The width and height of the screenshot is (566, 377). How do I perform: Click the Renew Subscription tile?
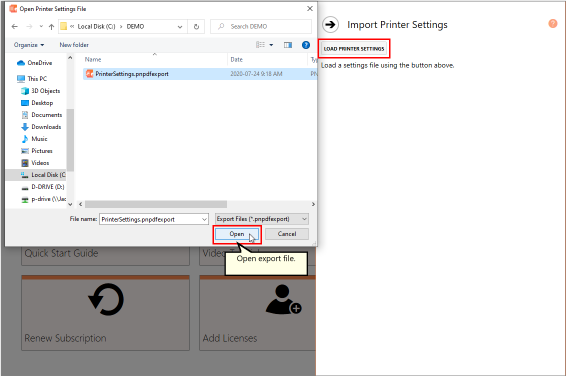(x=105, y=313)
